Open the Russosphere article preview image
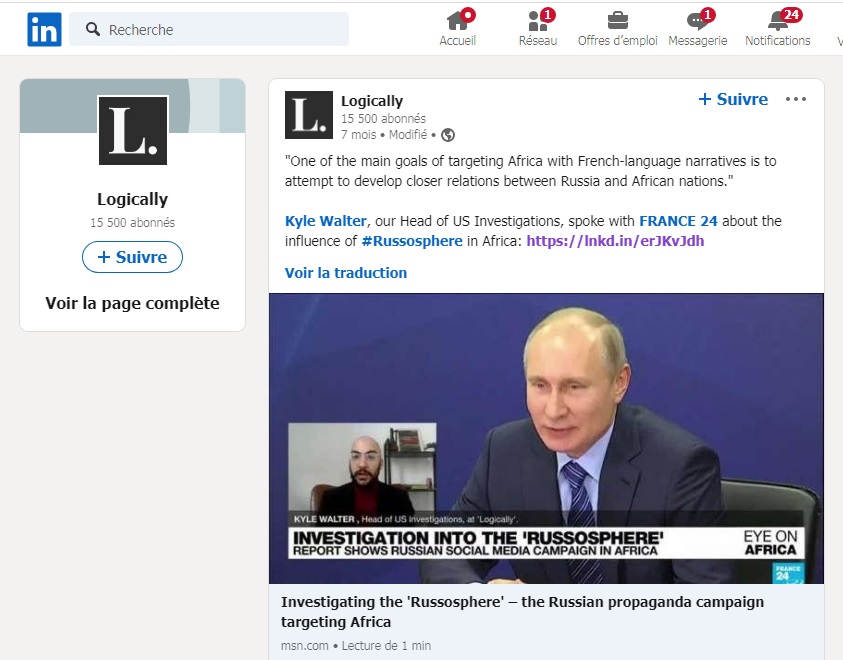This screenshot has width=843, height=660. (546, 439)
